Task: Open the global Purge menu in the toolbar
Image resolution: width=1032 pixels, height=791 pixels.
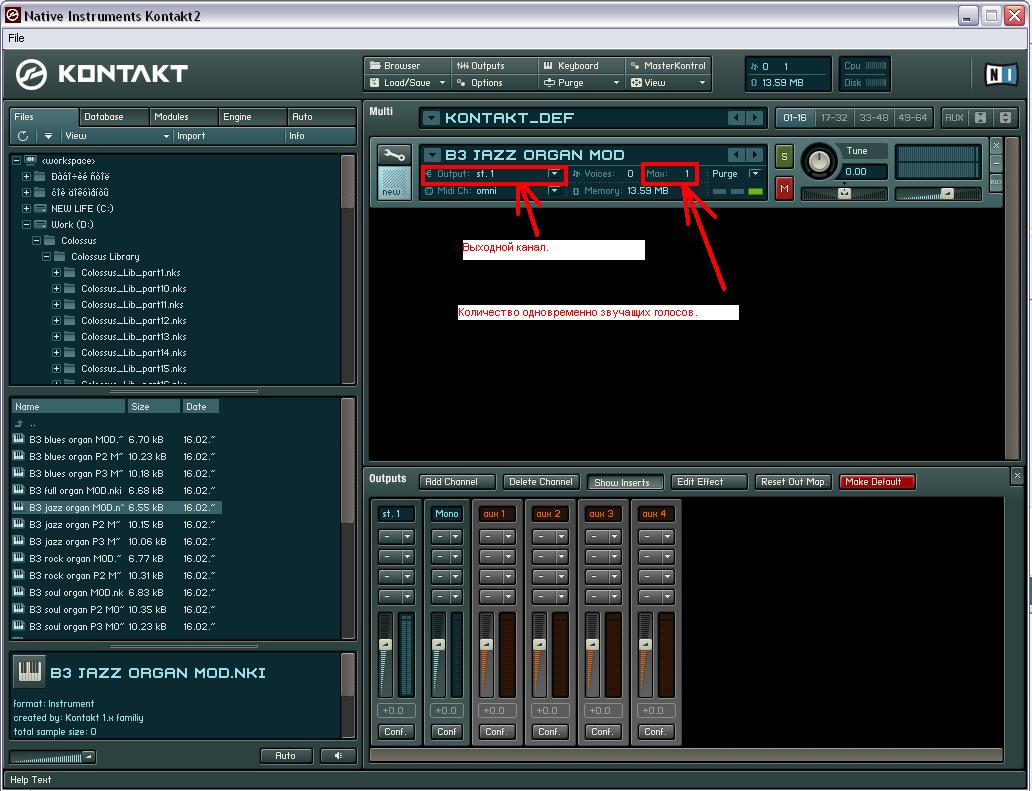Action: click(582, 83)
